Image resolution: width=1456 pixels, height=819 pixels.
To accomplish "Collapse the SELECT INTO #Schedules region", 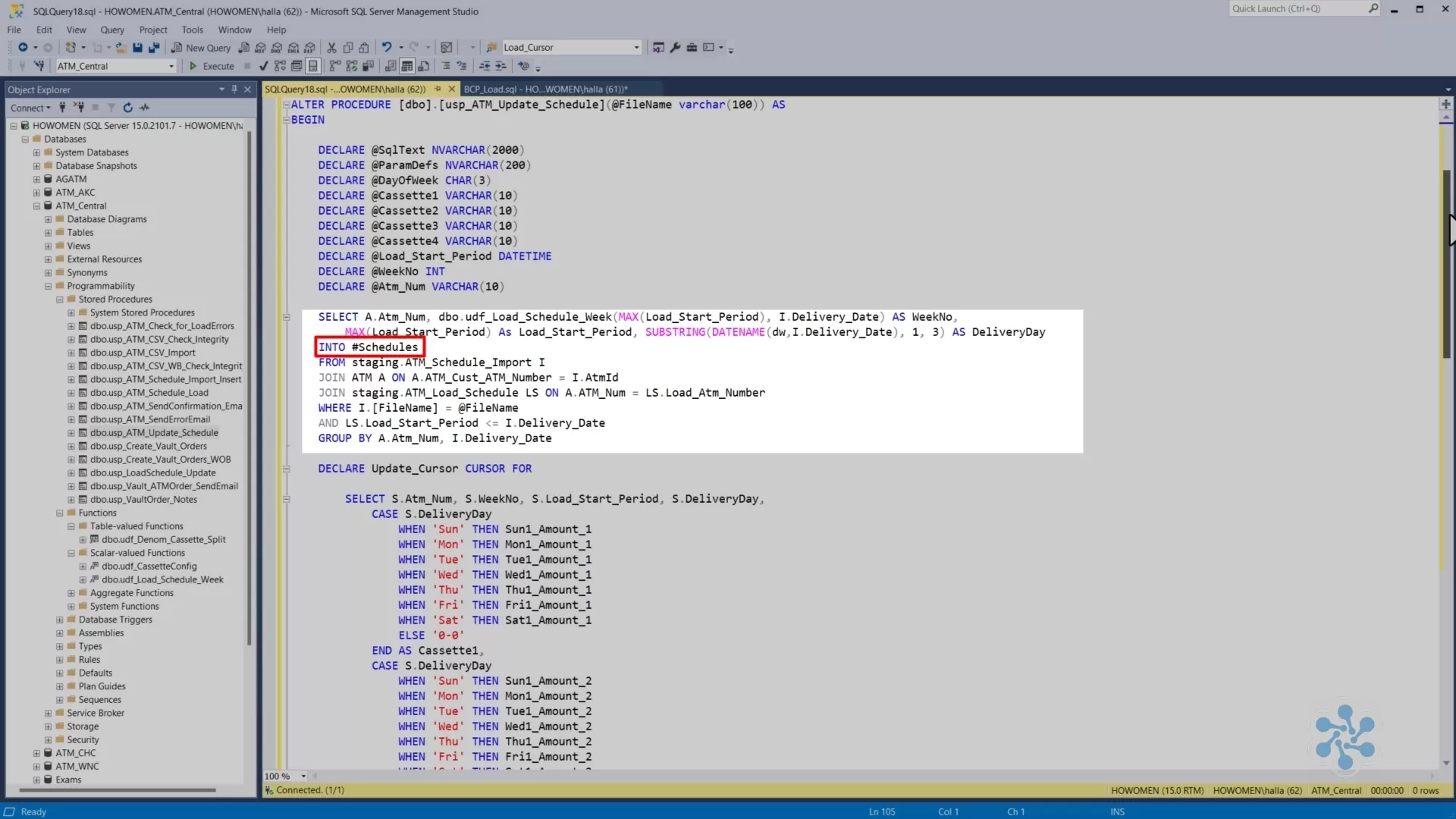I will point(287,317).
